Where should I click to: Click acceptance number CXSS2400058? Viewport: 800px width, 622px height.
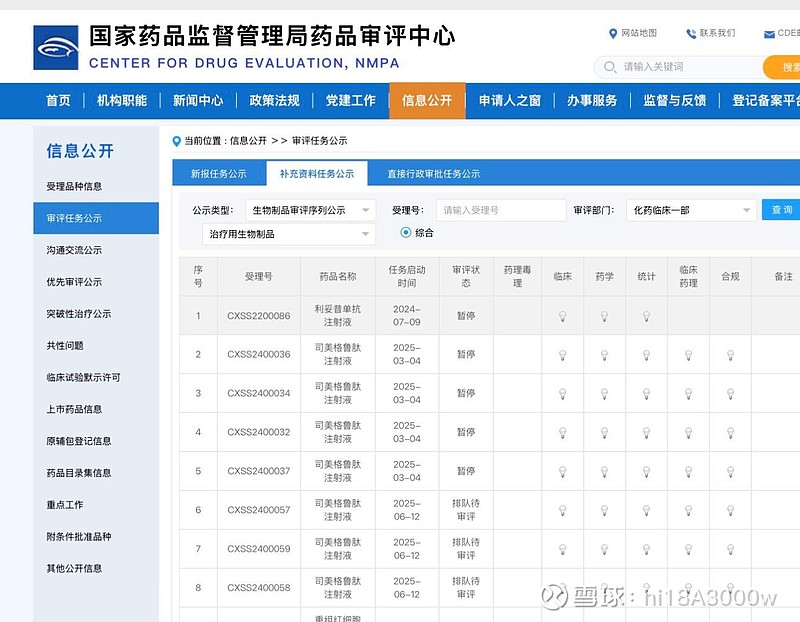[x=259, y=588]
